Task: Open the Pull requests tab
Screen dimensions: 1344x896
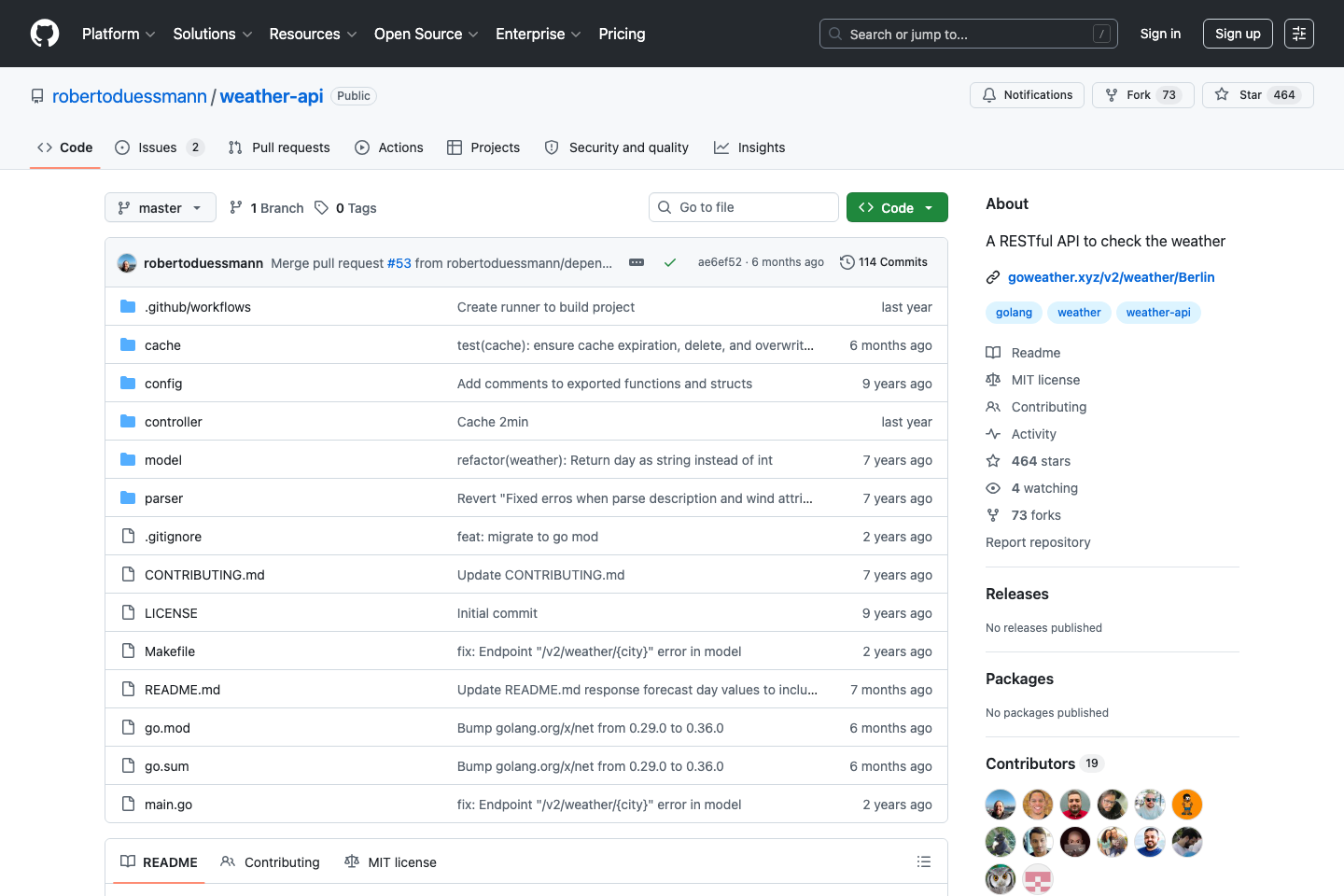Action: (289, 147)
